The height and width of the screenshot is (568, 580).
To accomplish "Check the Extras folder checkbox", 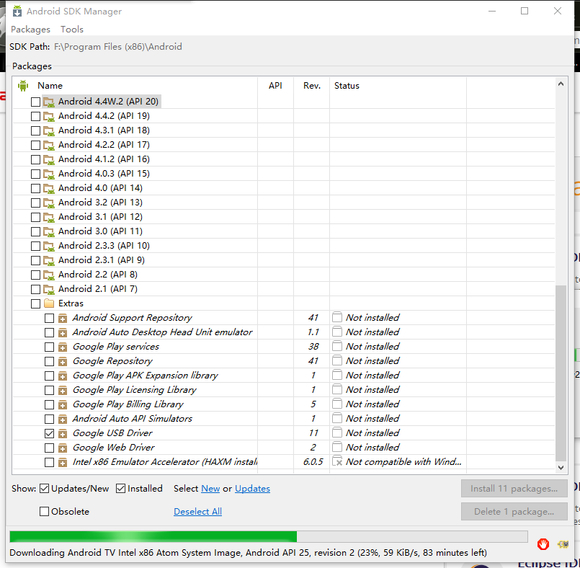I will pos(36,304).
